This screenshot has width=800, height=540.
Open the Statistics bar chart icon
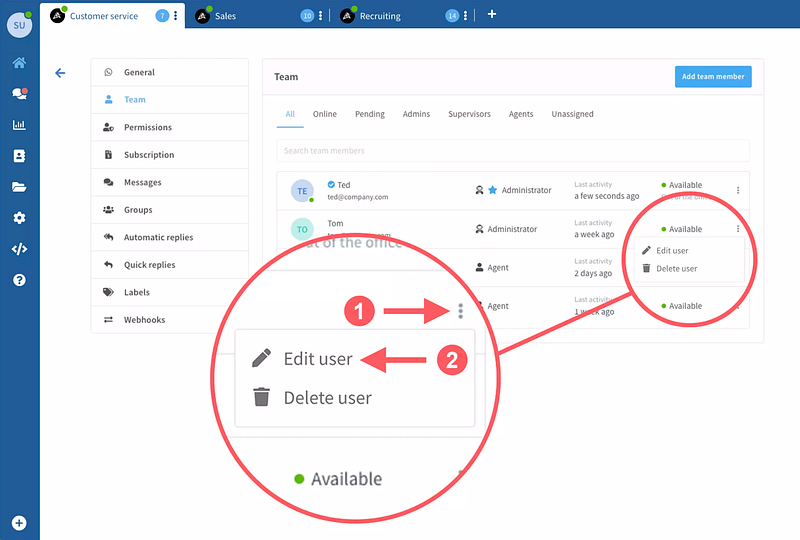[x=19, y=125]
